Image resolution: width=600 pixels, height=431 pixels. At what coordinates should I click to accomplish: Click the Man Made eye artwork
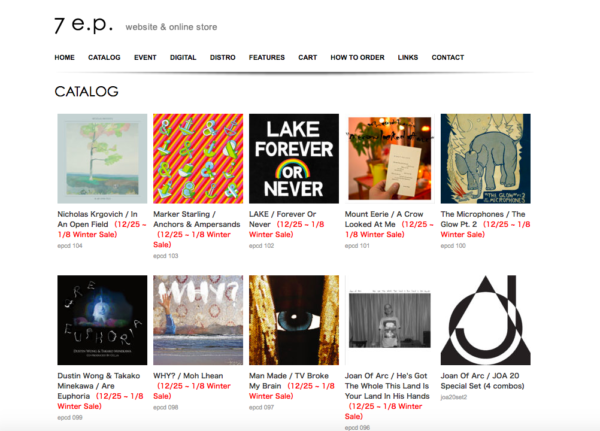pos(294,320)
